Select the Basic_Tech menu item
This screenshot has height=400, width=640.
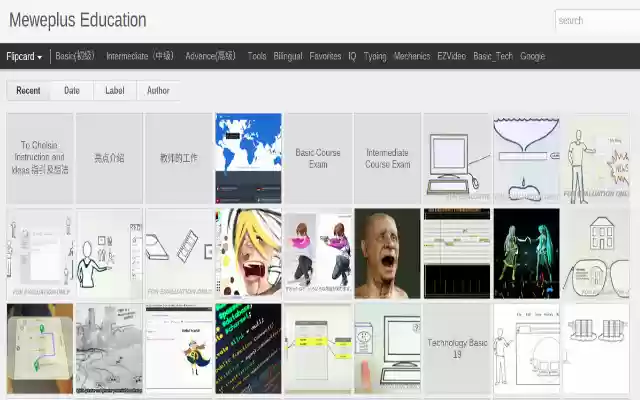493,56
